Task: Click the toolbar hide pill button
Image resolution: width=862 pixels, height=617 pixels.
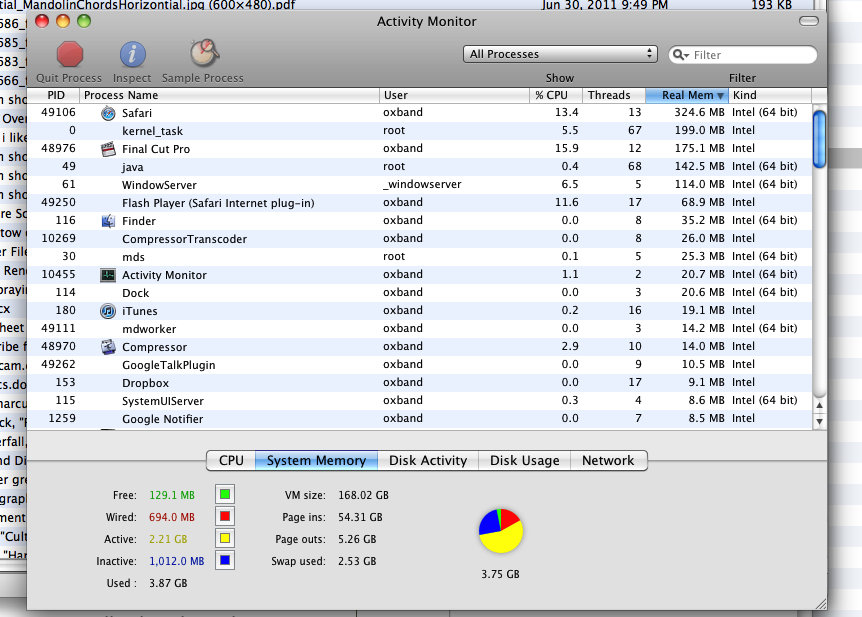Action: tap(809, 21)
